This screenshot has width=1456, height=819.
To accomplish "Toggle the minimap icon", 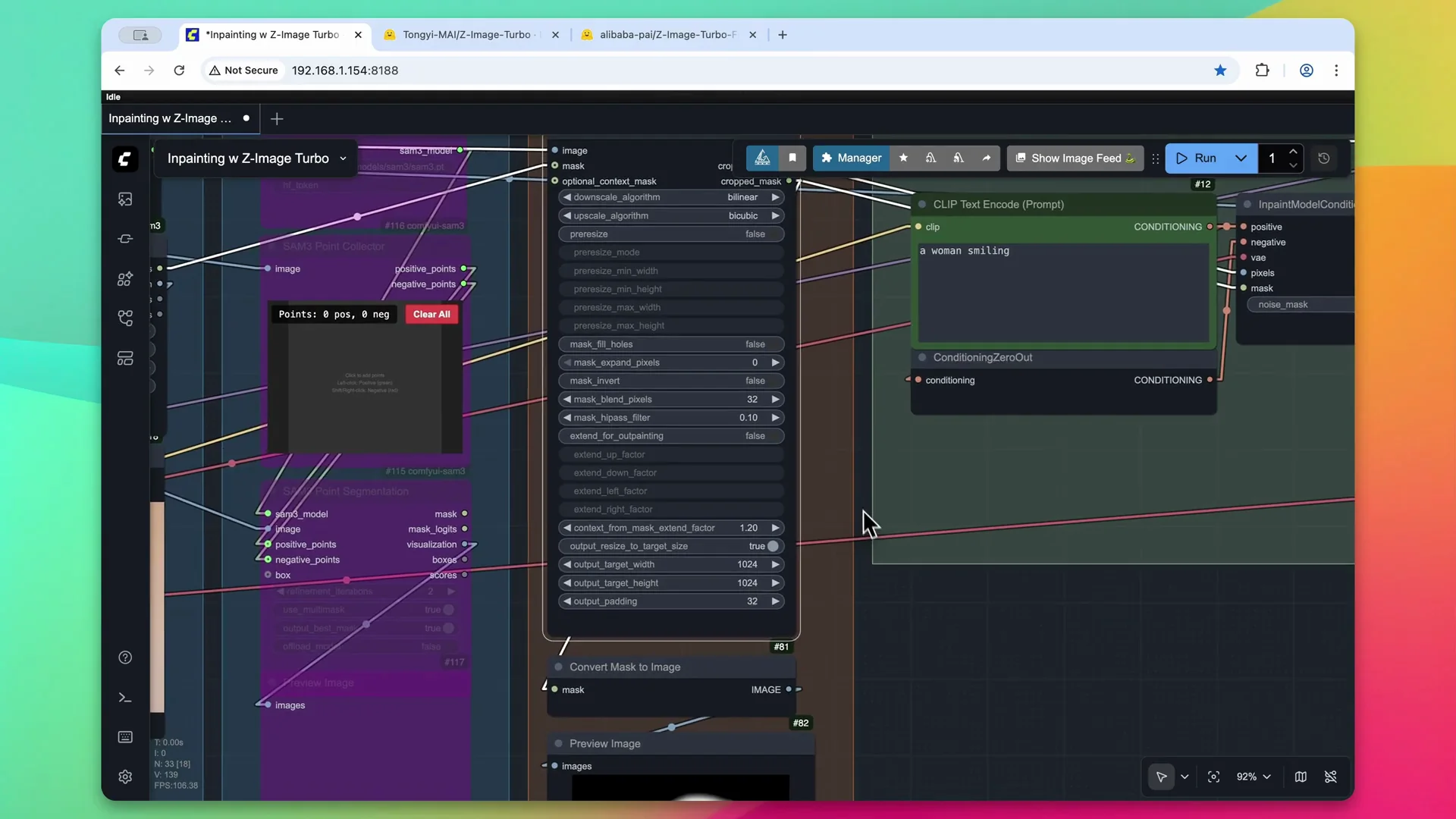I will pyautogui.click(x=1301, y=777).
